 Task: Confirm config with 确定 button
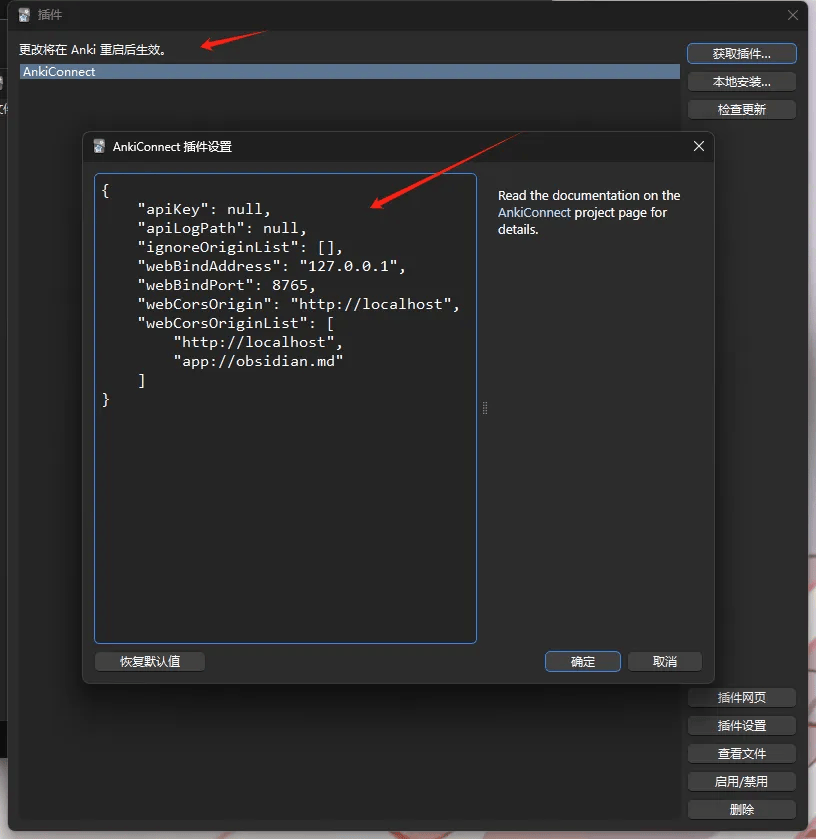coord(583,661)
